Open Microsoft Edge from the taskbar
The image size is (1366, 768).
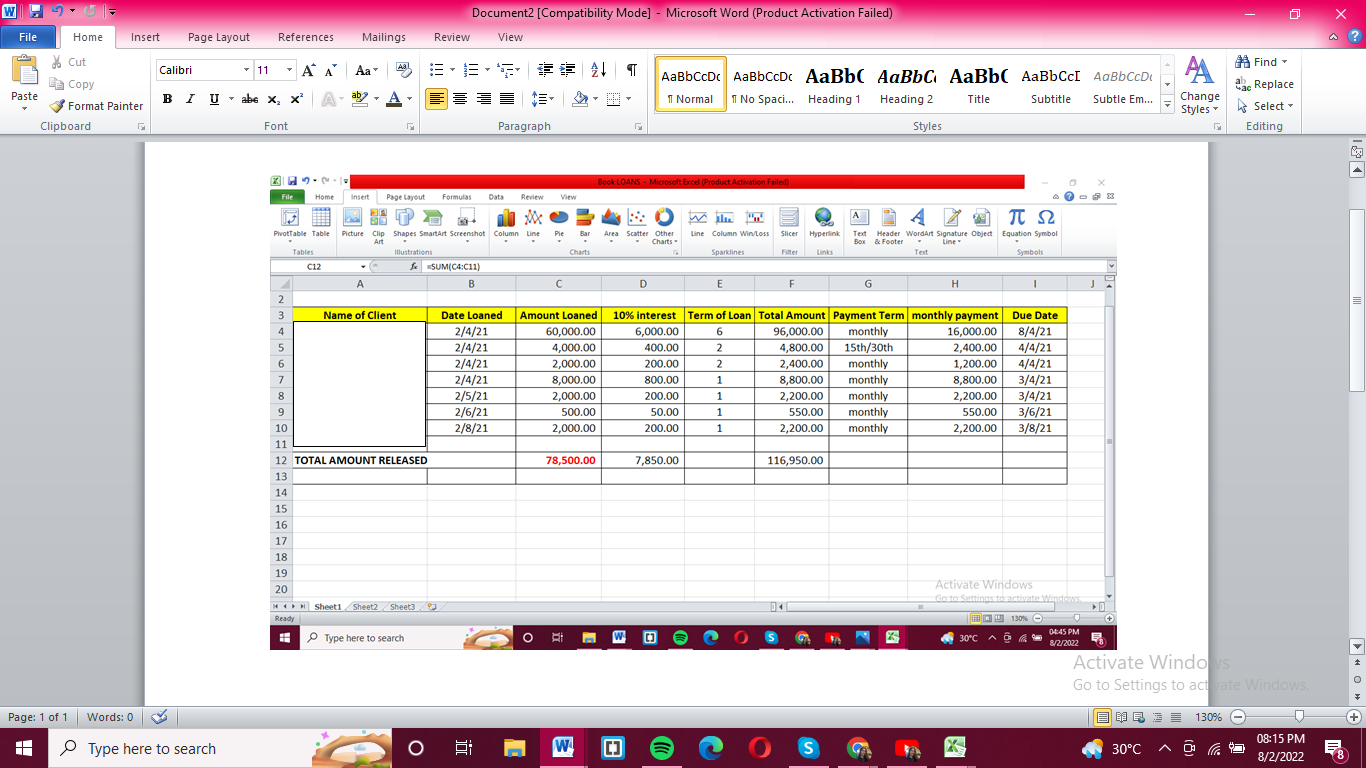click(x=711, y=748)
